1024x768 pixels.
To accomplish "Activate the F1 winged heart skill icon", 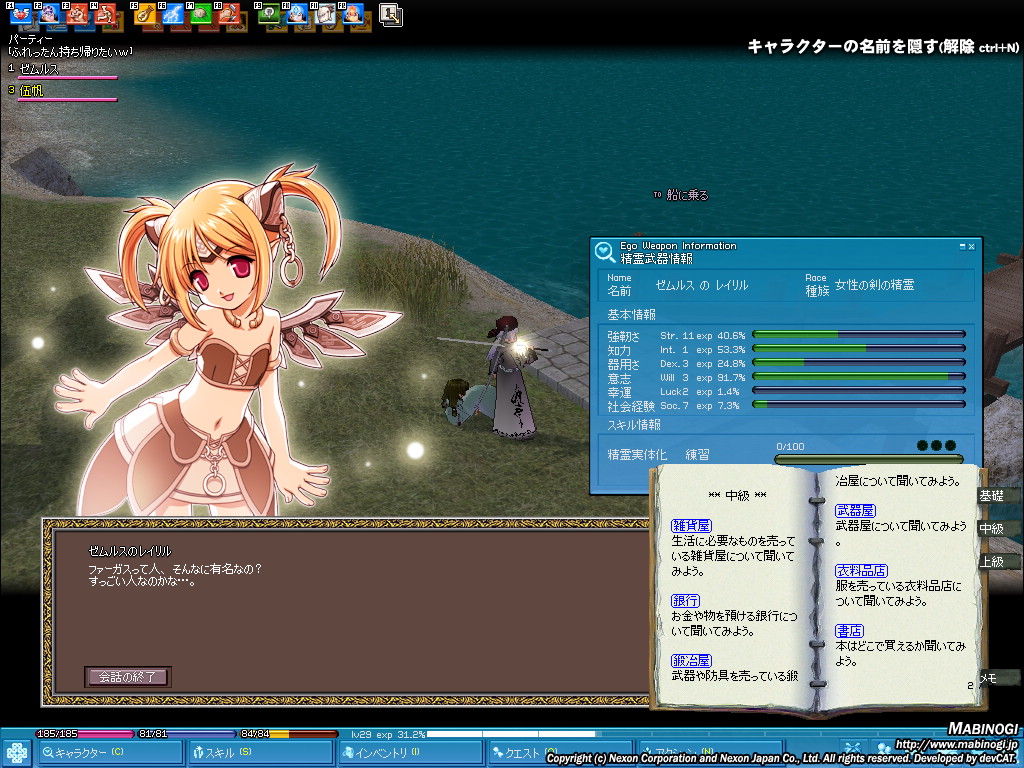I will (21, 14).
